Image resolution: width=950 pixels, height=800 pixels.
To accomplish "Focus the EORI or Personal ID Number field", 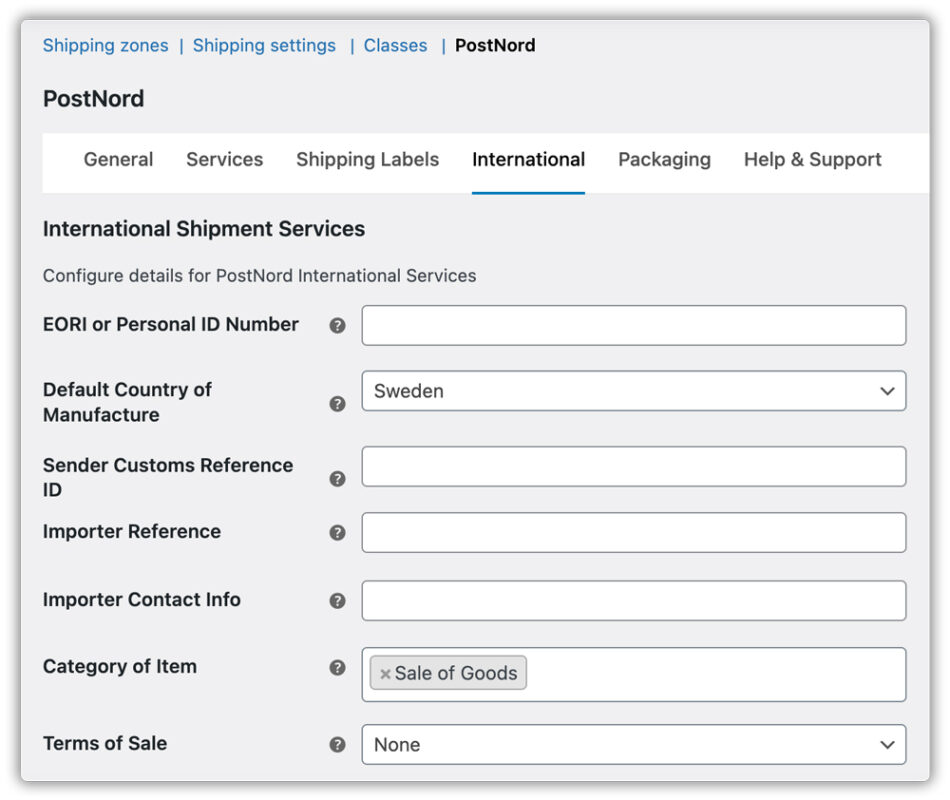I will coord(634,325).
